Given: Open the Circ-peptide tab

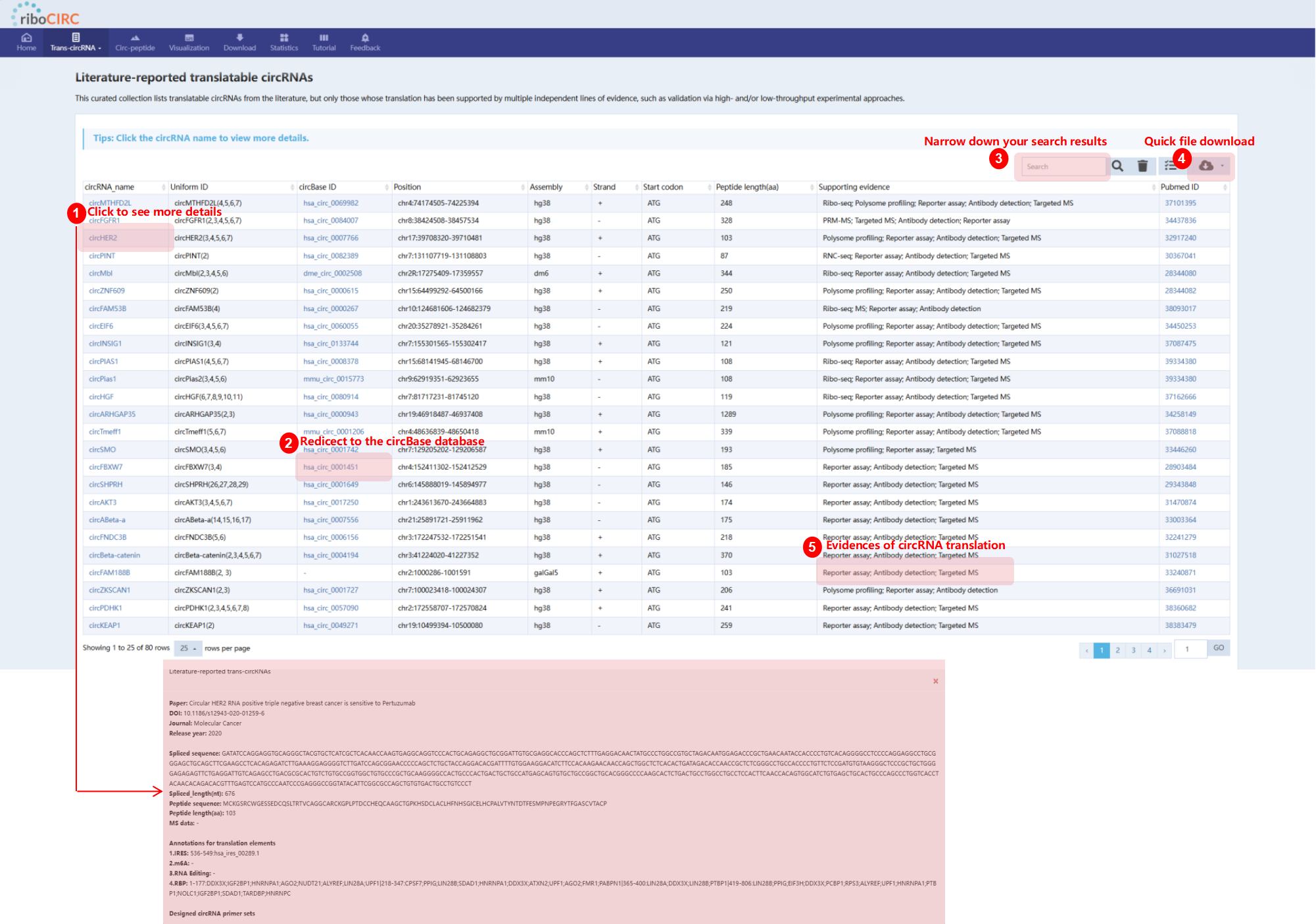Looking at the screenshot, I should coord(135,42).
